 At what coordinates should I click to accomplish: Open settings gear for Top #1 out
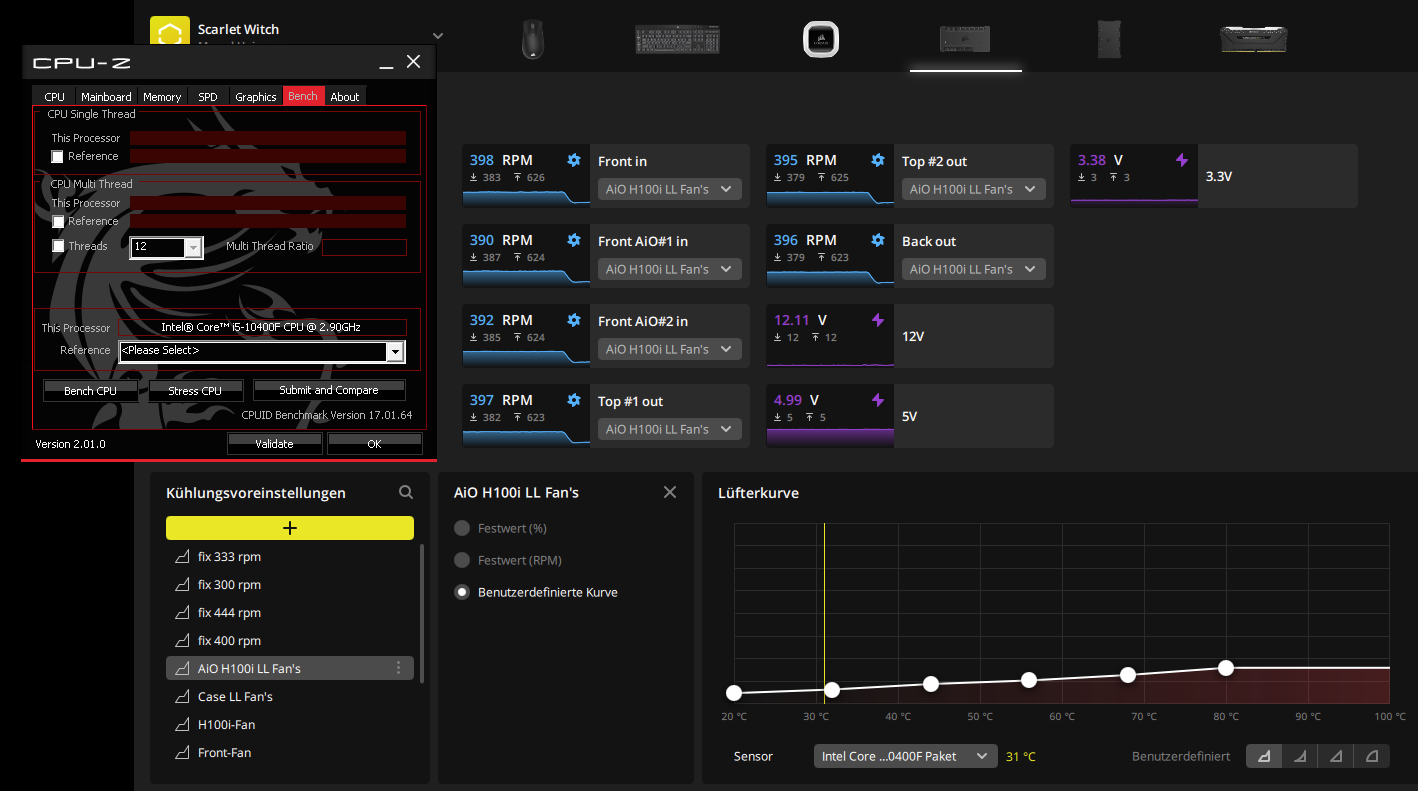point(574,400)
